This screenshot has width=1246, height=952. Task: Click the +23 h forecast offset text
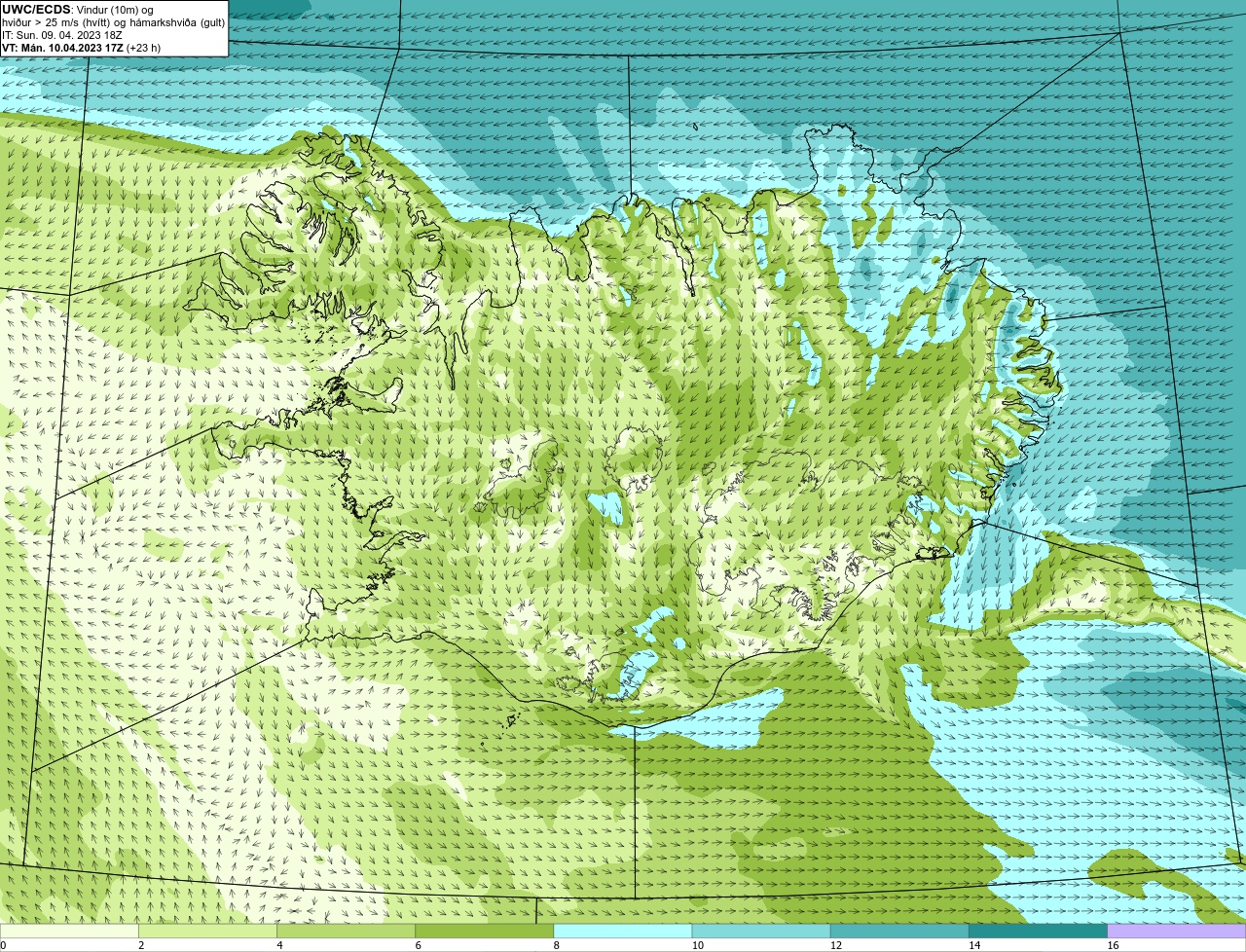[143, 48]
